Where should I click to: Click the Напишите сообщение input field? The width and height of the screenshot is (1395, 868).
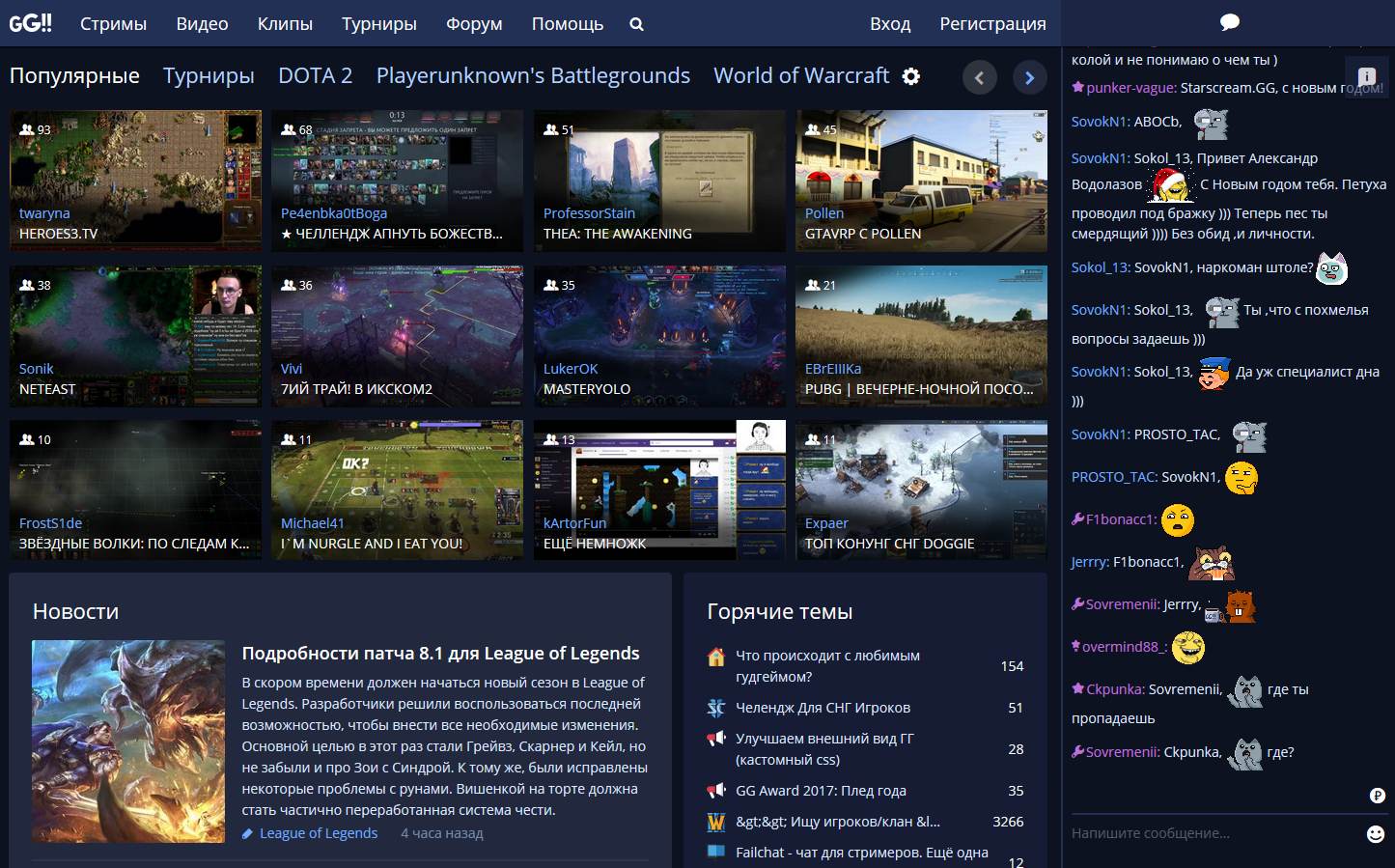(x=1207, y=830)
